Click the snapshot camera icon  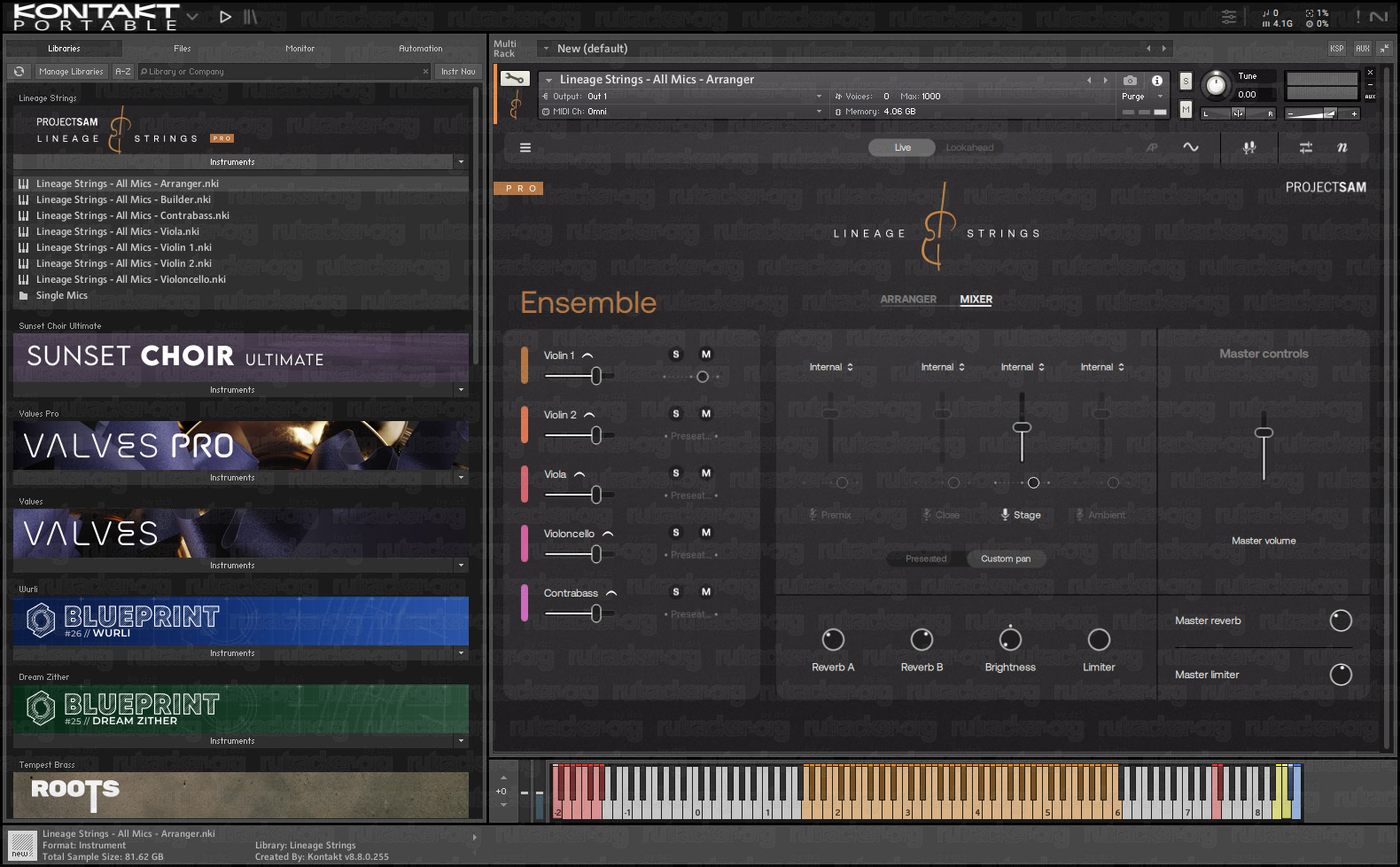click(x=1130, y=80)
